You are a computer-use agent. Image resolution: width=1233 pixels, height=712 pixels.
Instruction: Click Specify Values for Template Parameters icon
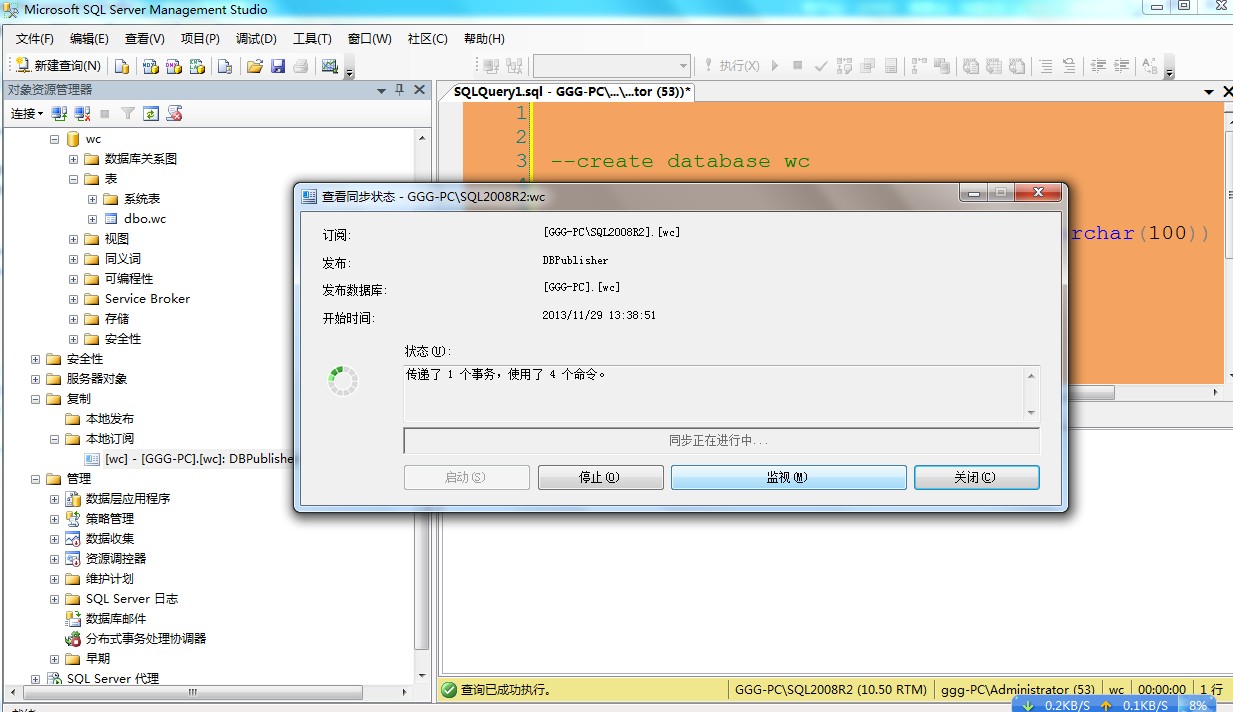coord(1149,66)
